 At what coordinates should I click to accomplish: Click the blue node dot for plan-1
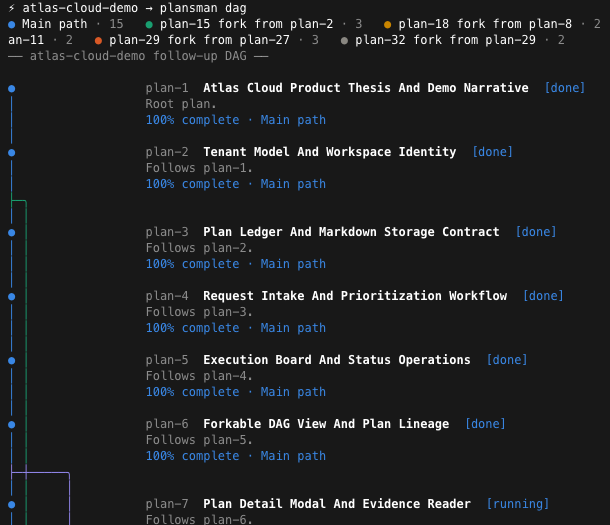(x=12, y=89)
